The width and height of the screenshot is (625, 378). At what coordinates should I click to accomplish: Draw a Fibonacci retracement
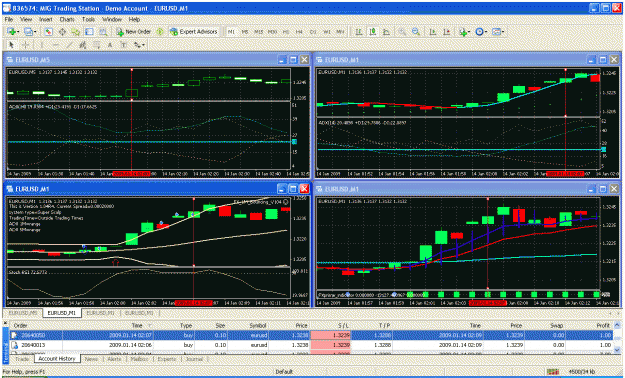pos(96,45)
